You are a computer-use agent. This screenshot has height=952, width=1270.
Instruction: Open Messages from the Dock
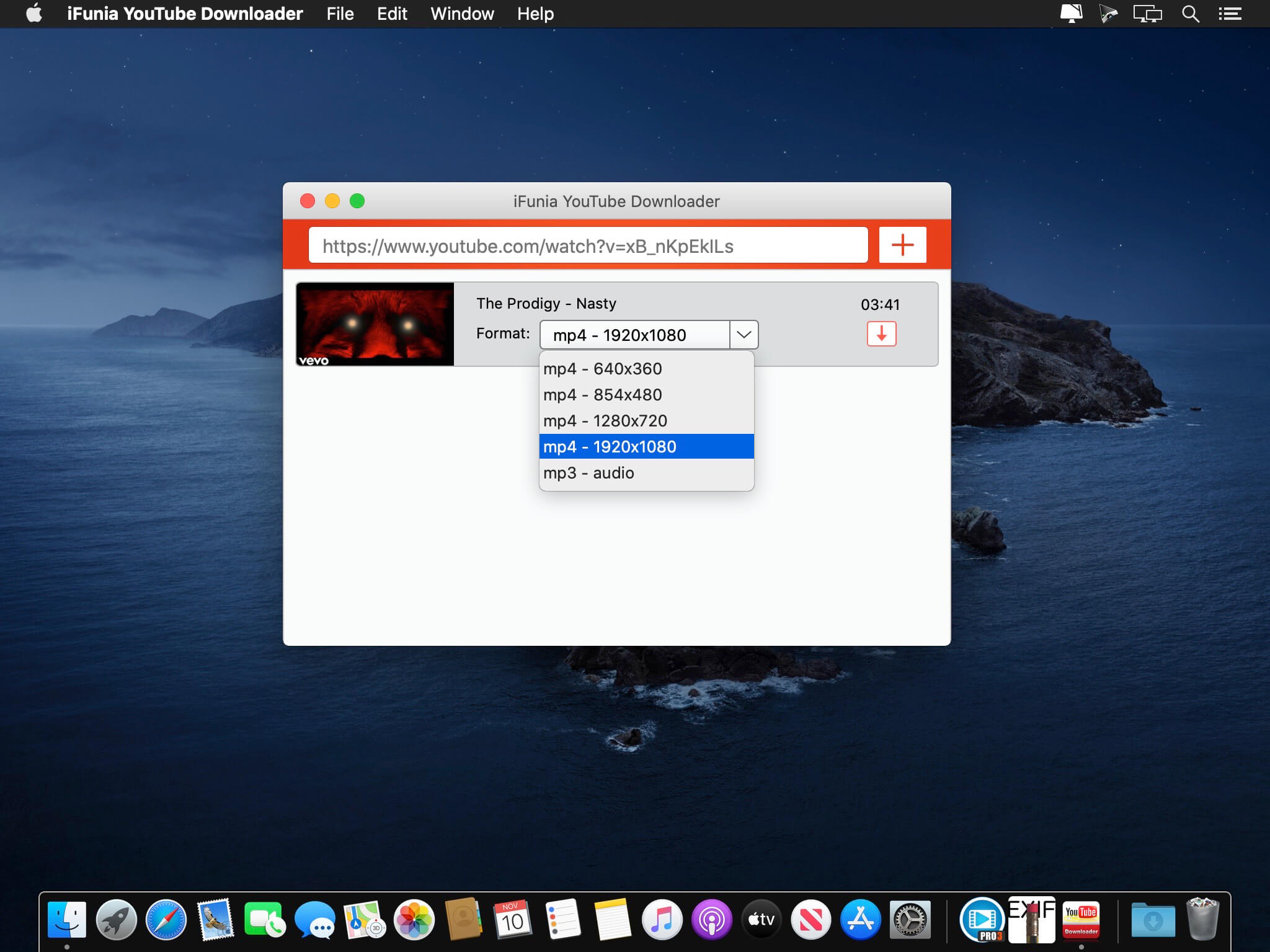pos(315,919)
